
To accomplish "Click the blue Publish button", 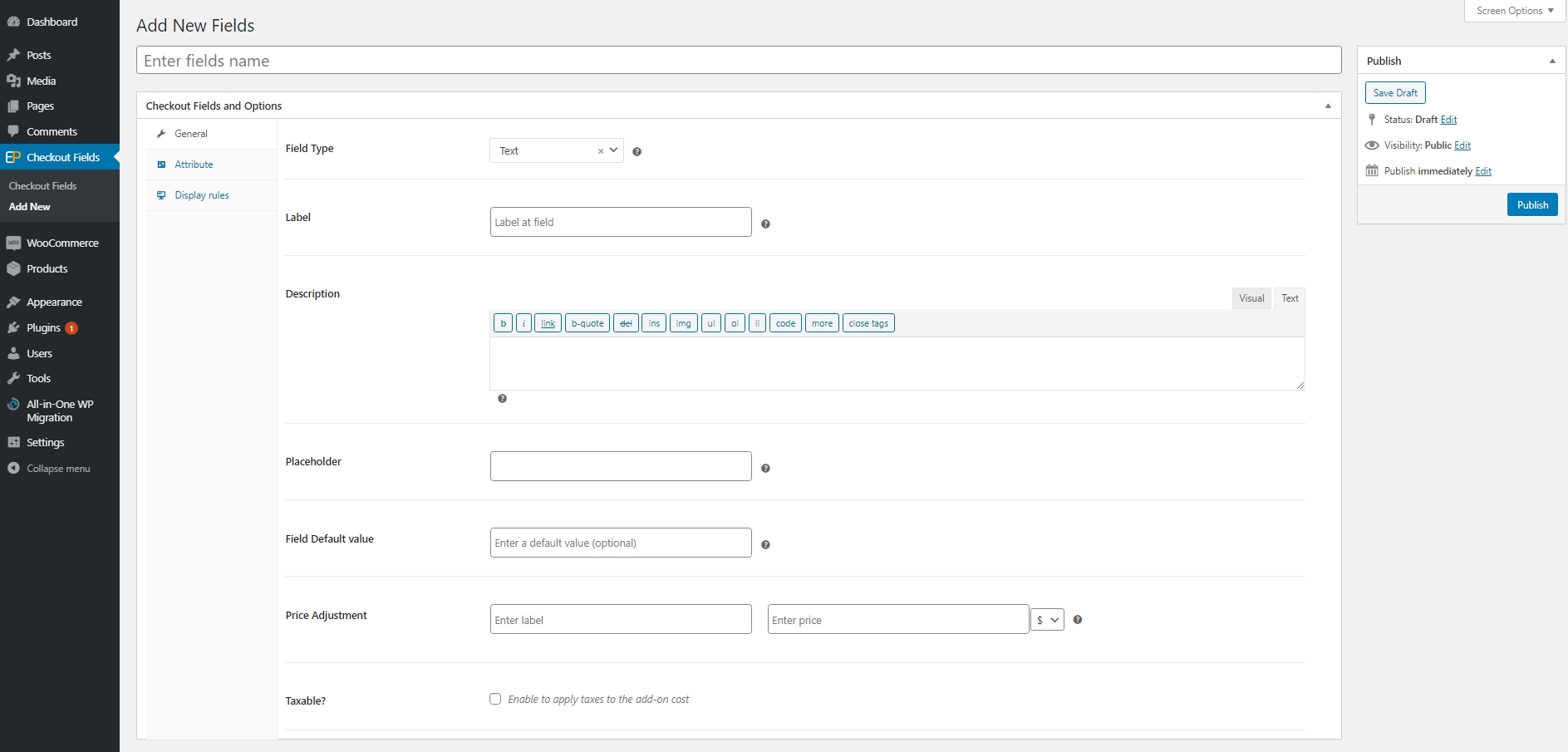I will point(1531,205).
